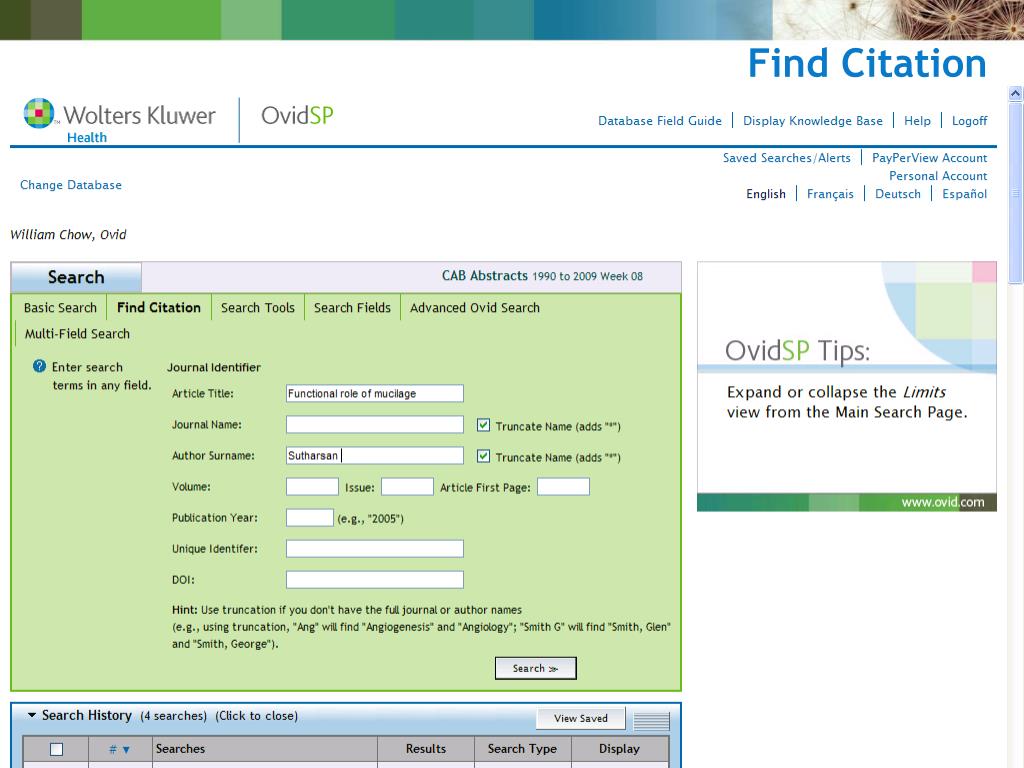This screenshot has height=768, width=1024.
Task: Click the Results column header
Action: 426,749
